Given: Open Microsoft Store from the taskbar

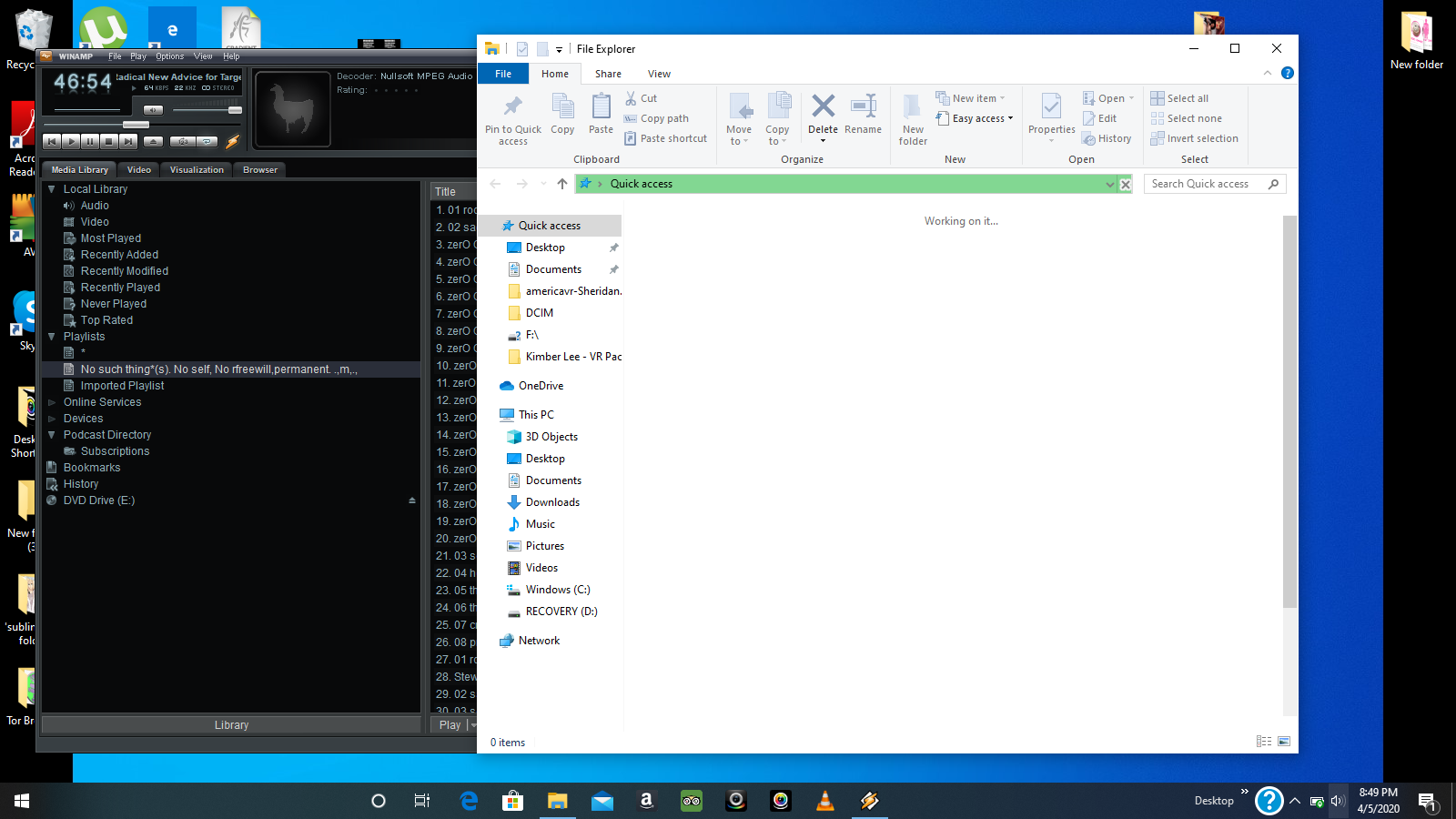Looking at the screenshot, I should 512,801.
